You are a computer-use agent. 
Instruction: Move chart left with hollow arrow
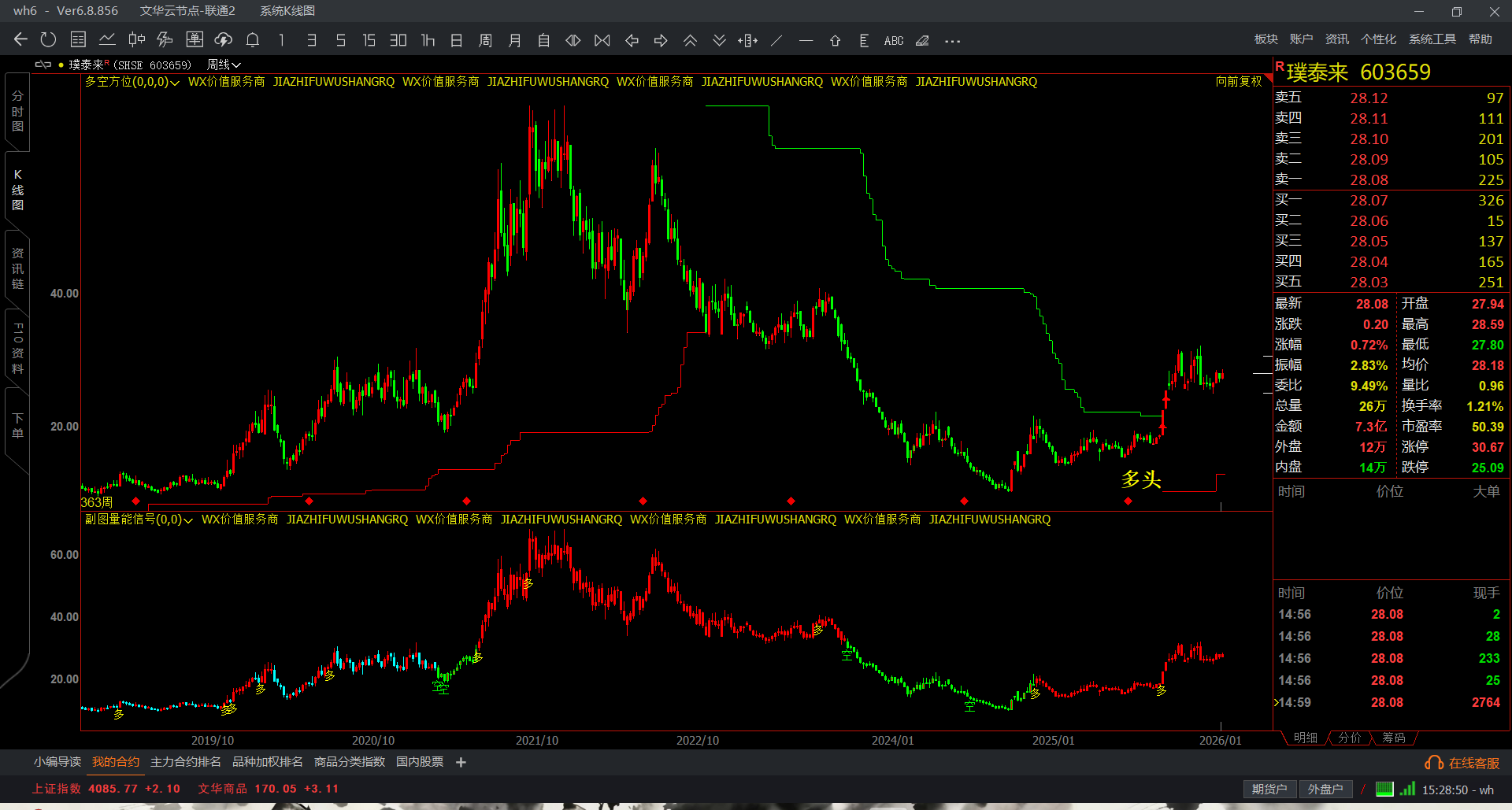coord(632,40)
